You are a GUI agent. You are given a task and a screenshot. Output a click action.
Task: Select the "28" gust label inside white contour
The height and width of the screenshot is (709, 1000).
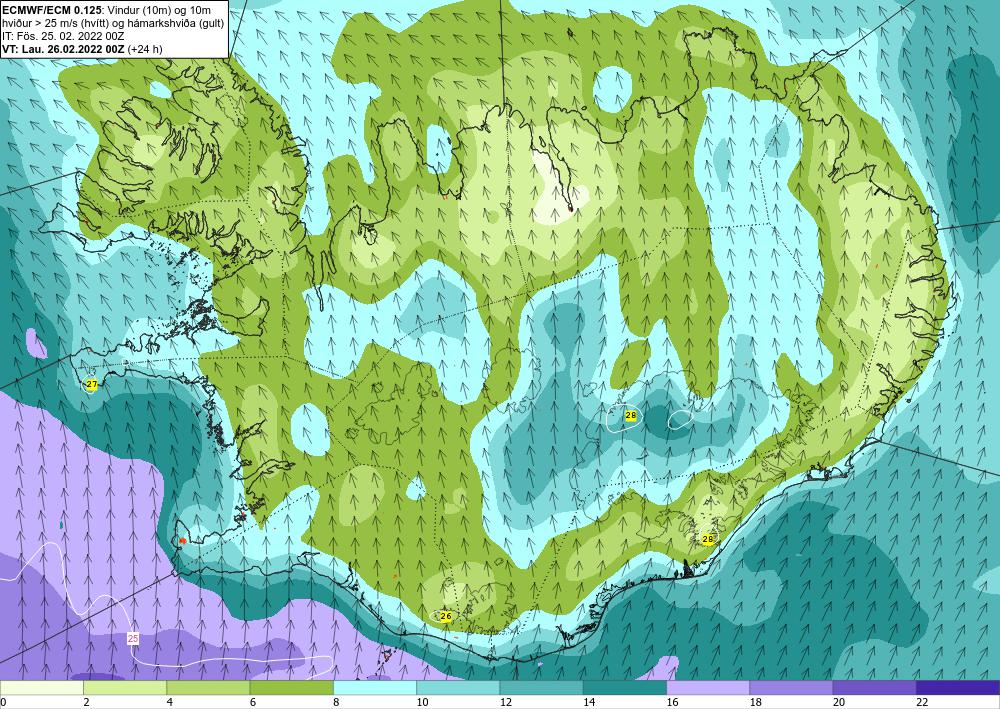631,416
